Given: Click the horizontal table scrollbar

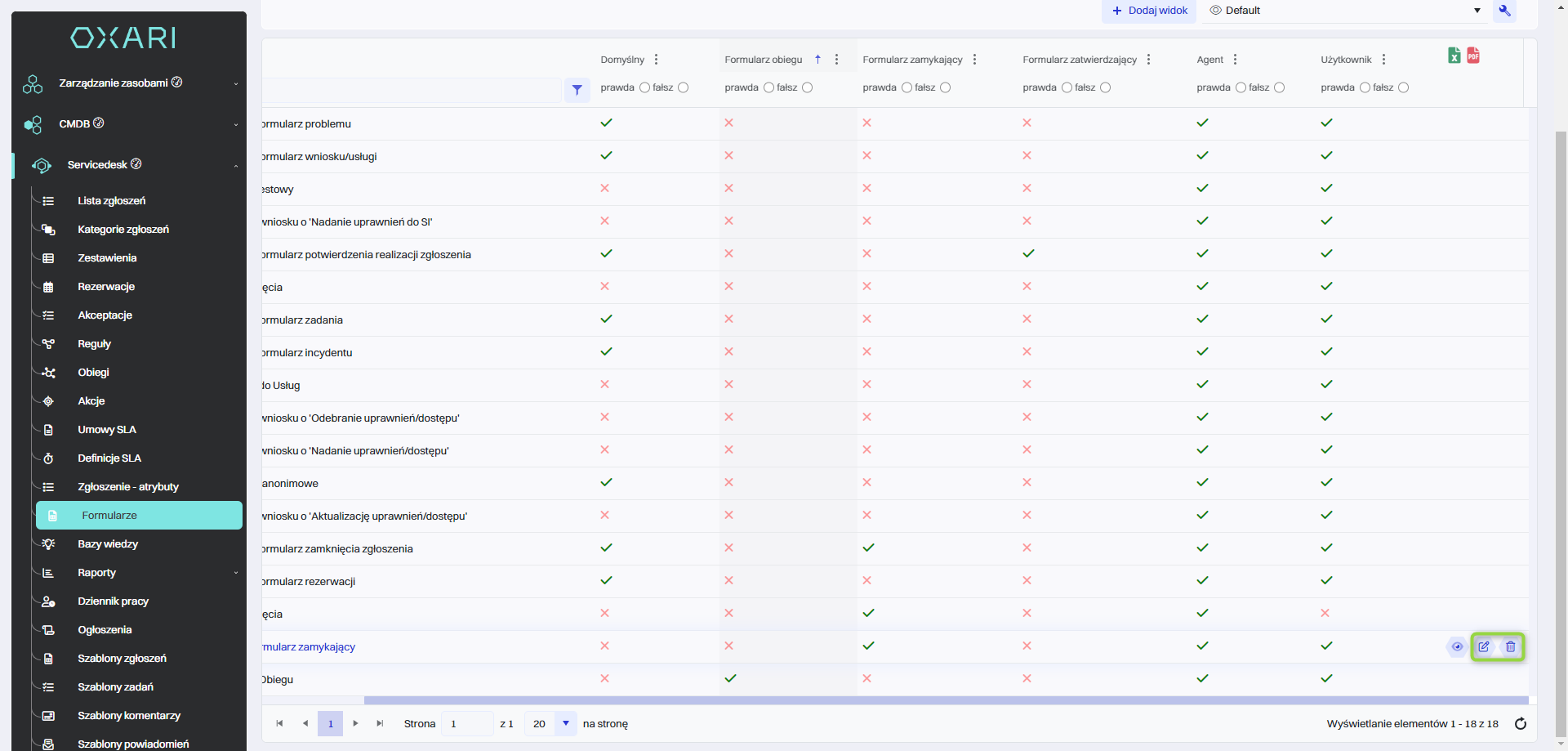Looking at the screenshot, I should coord(946,700).
